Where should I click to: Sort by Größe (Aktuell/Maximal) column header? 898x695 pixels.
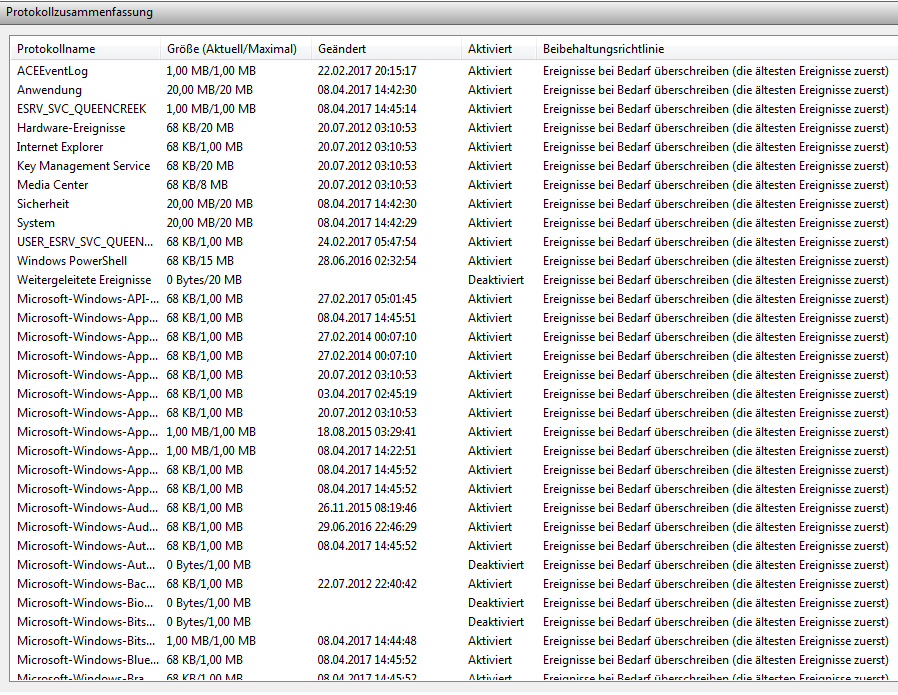coord(236,49)
